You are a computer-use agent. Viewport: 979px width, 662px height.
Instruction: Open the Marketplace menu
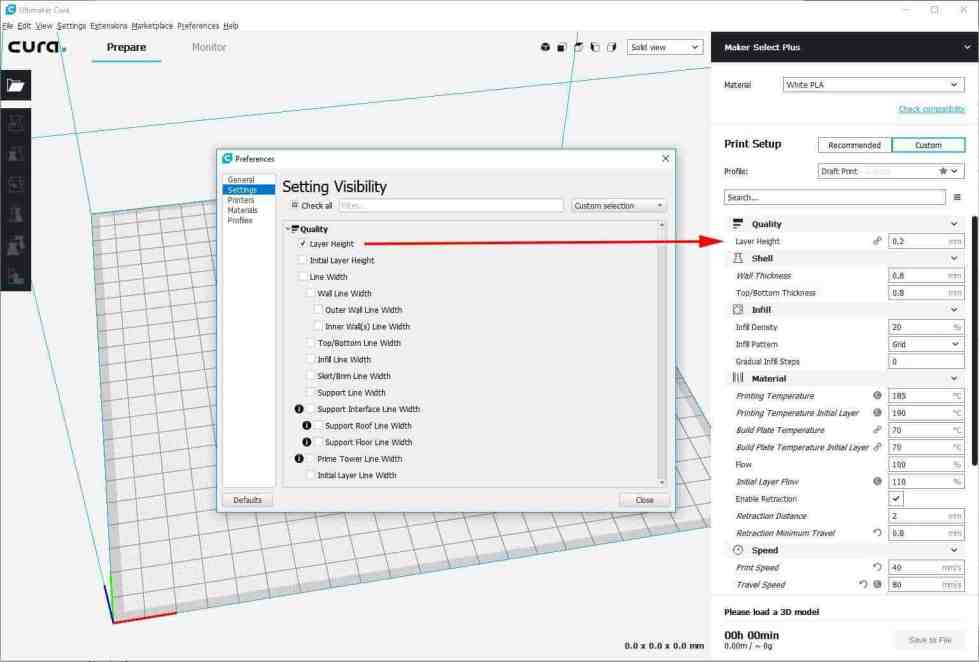point(152,26)
